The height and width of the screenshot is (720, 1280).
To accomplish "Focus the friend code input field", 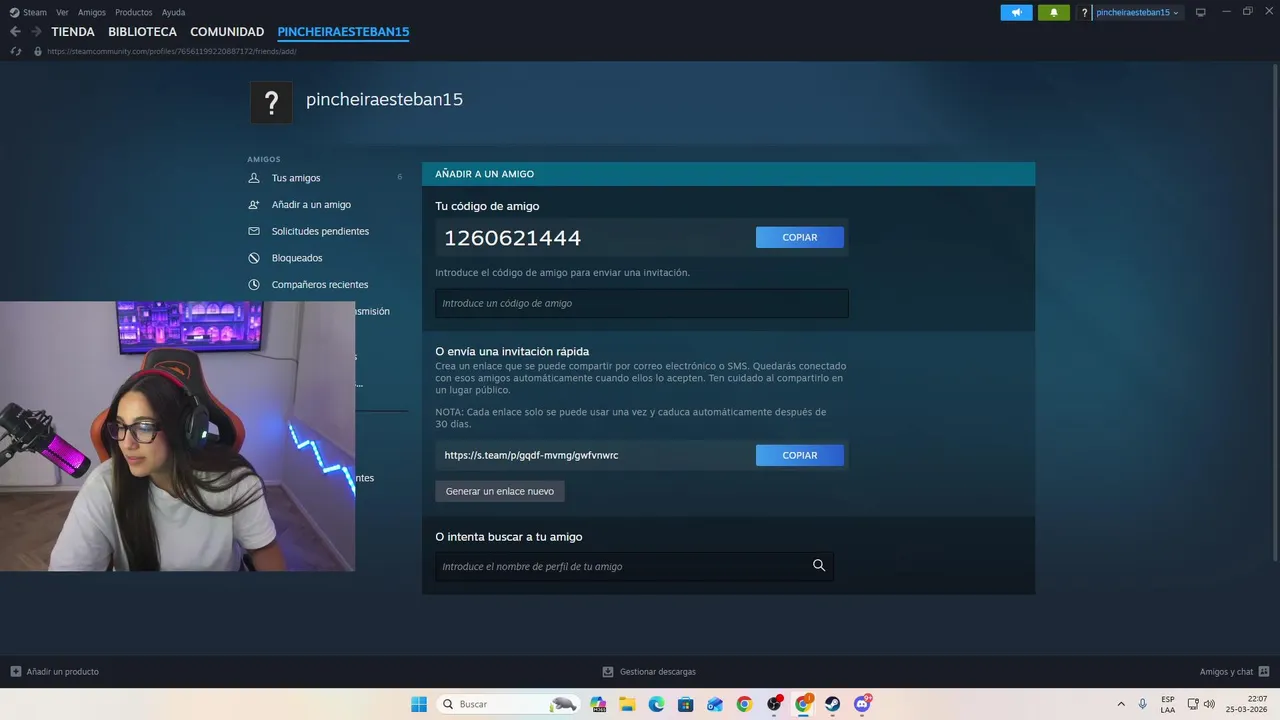I will pyautogui.click(x=642, y=303).
